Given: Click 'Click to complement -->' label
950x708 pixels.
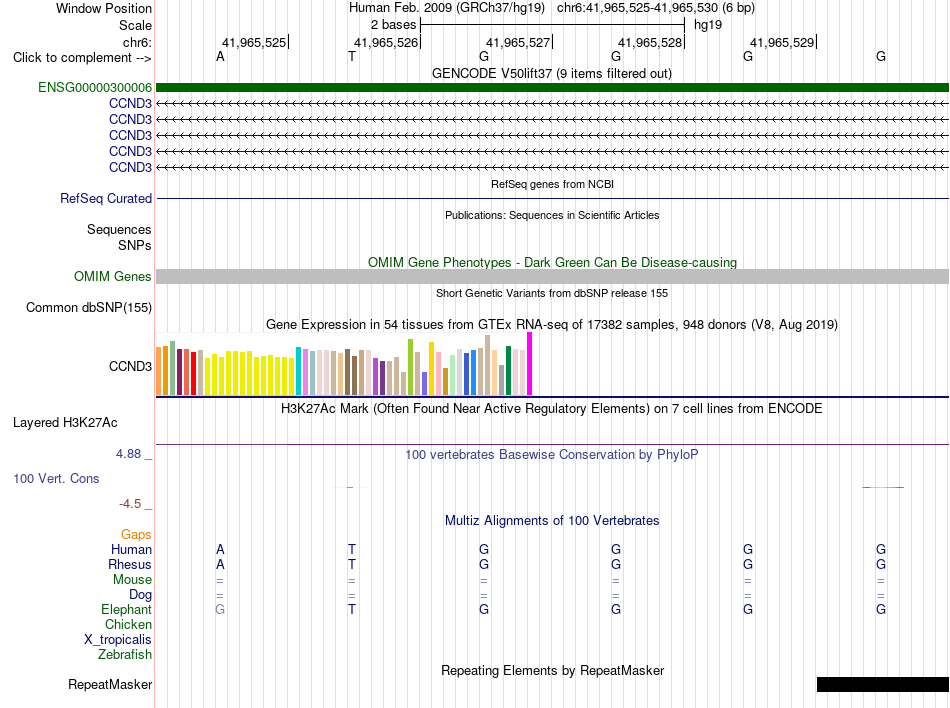Looking at the screenshot, I should pos(82,58).
